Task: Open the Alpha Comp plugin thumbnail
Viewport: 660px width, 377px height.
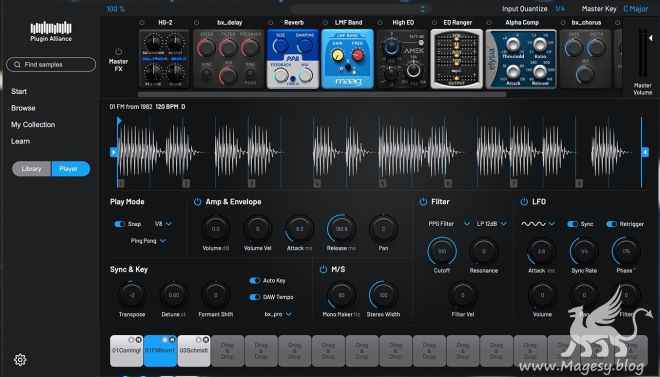Action: tap(521, 59)
